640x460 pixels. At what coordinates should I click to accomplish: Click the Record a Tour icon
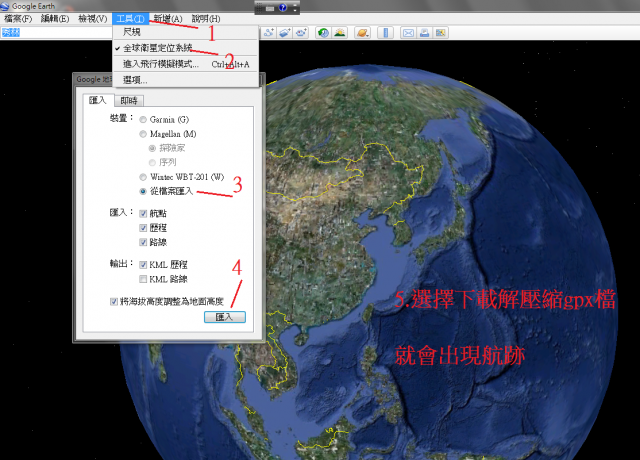(301, 33)
